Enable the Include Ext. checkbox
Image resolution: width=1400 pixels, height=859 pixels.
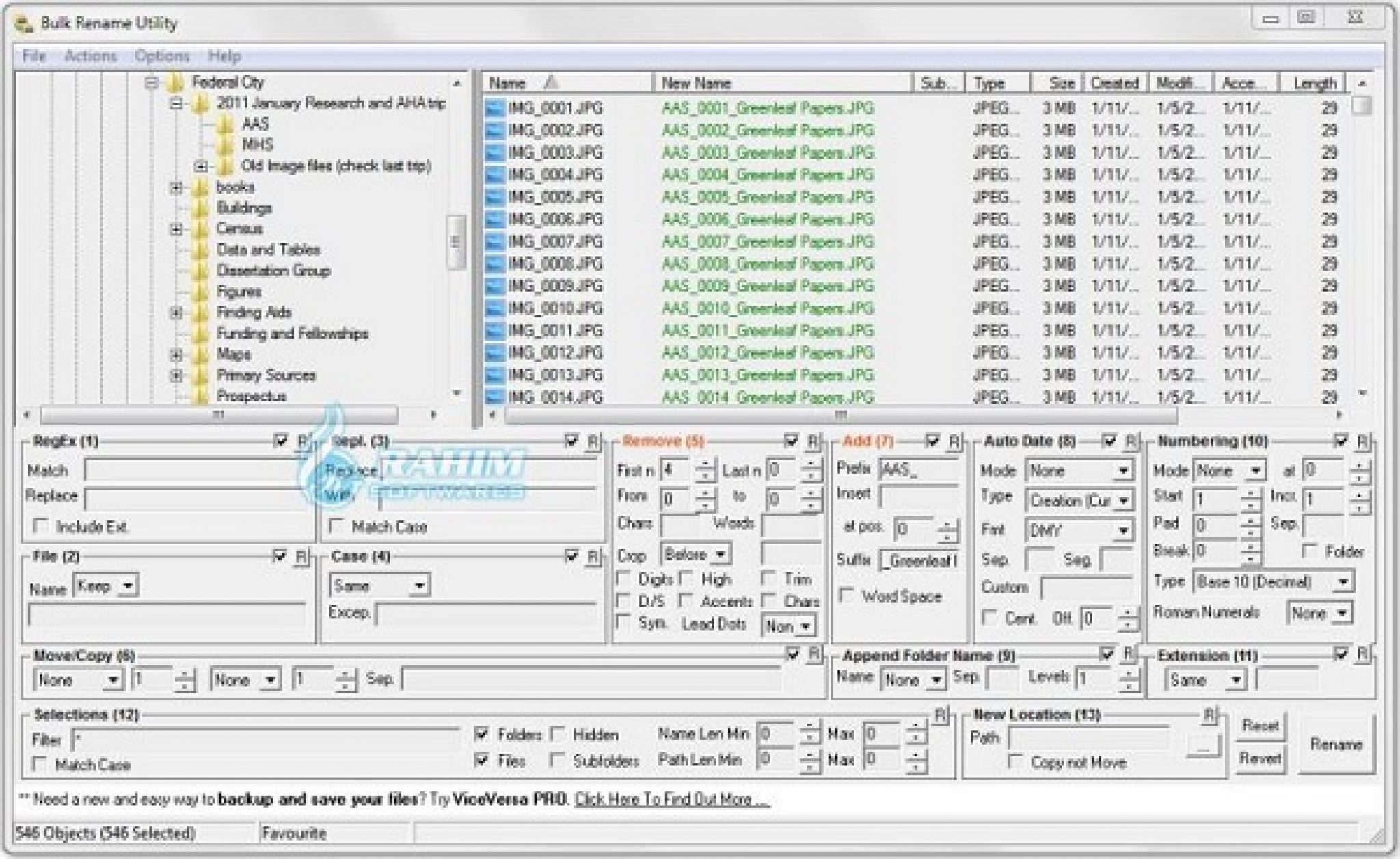coord(41,526)
